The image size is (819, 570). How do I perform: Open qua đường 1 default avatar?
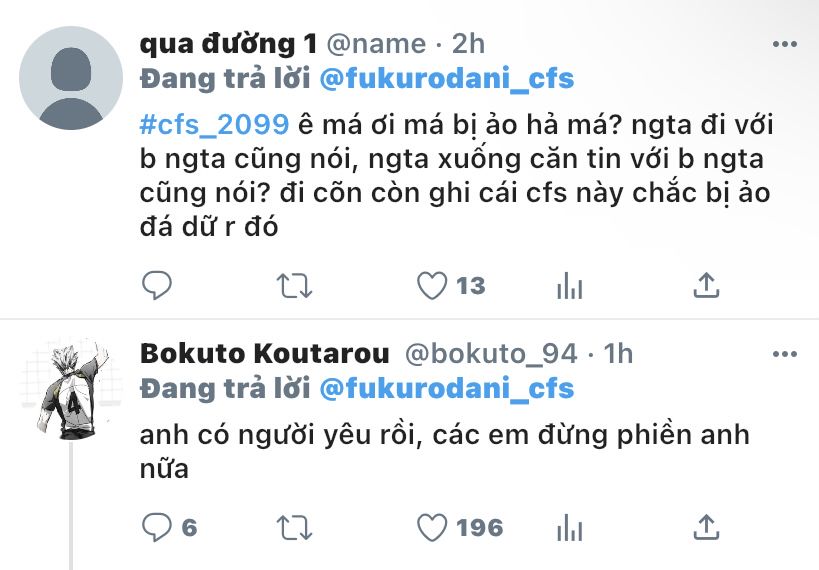click(71, 78)
